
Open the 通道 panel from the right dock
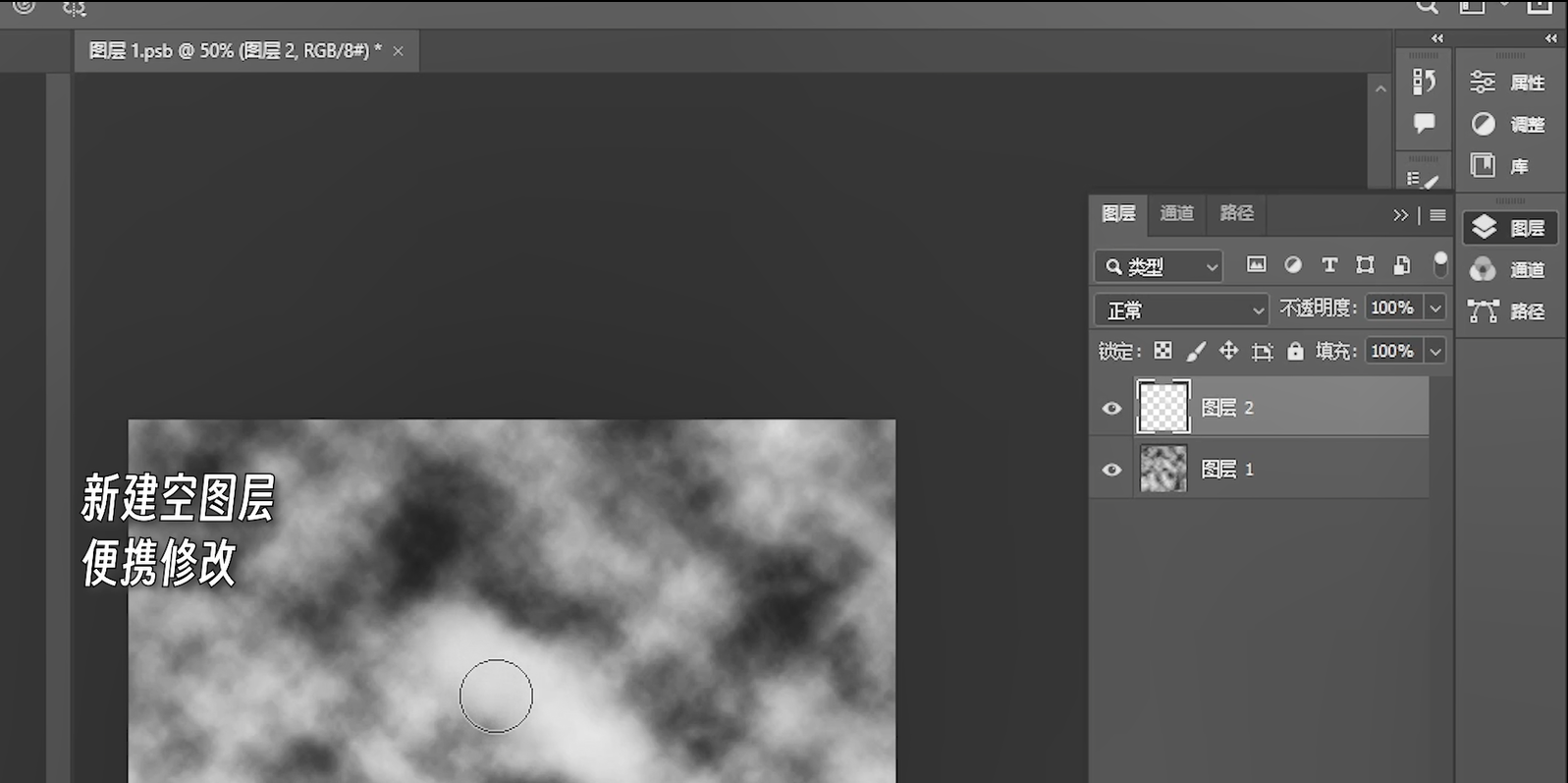click(1509, 269)
